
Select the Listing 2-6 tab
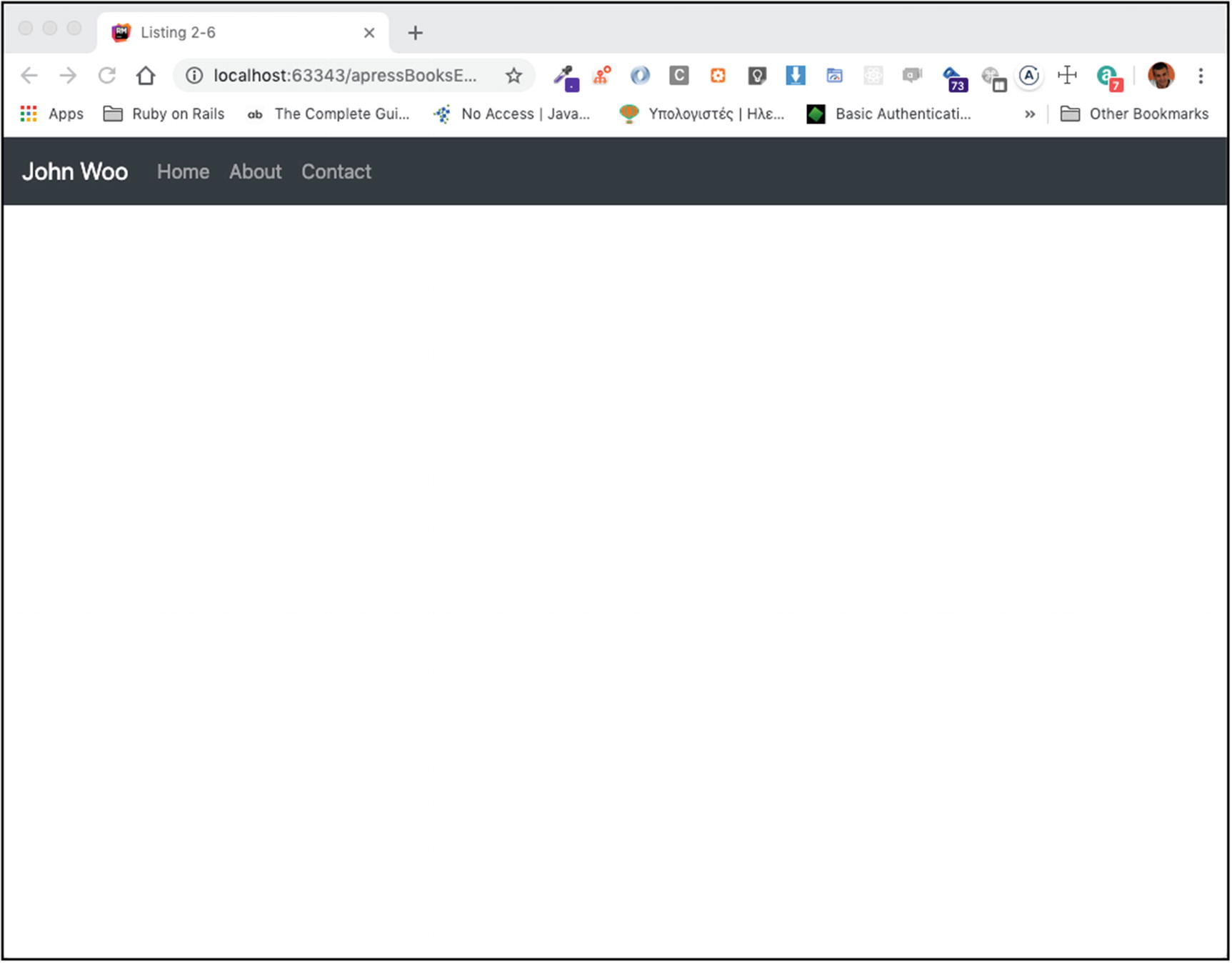pos(236,33)
